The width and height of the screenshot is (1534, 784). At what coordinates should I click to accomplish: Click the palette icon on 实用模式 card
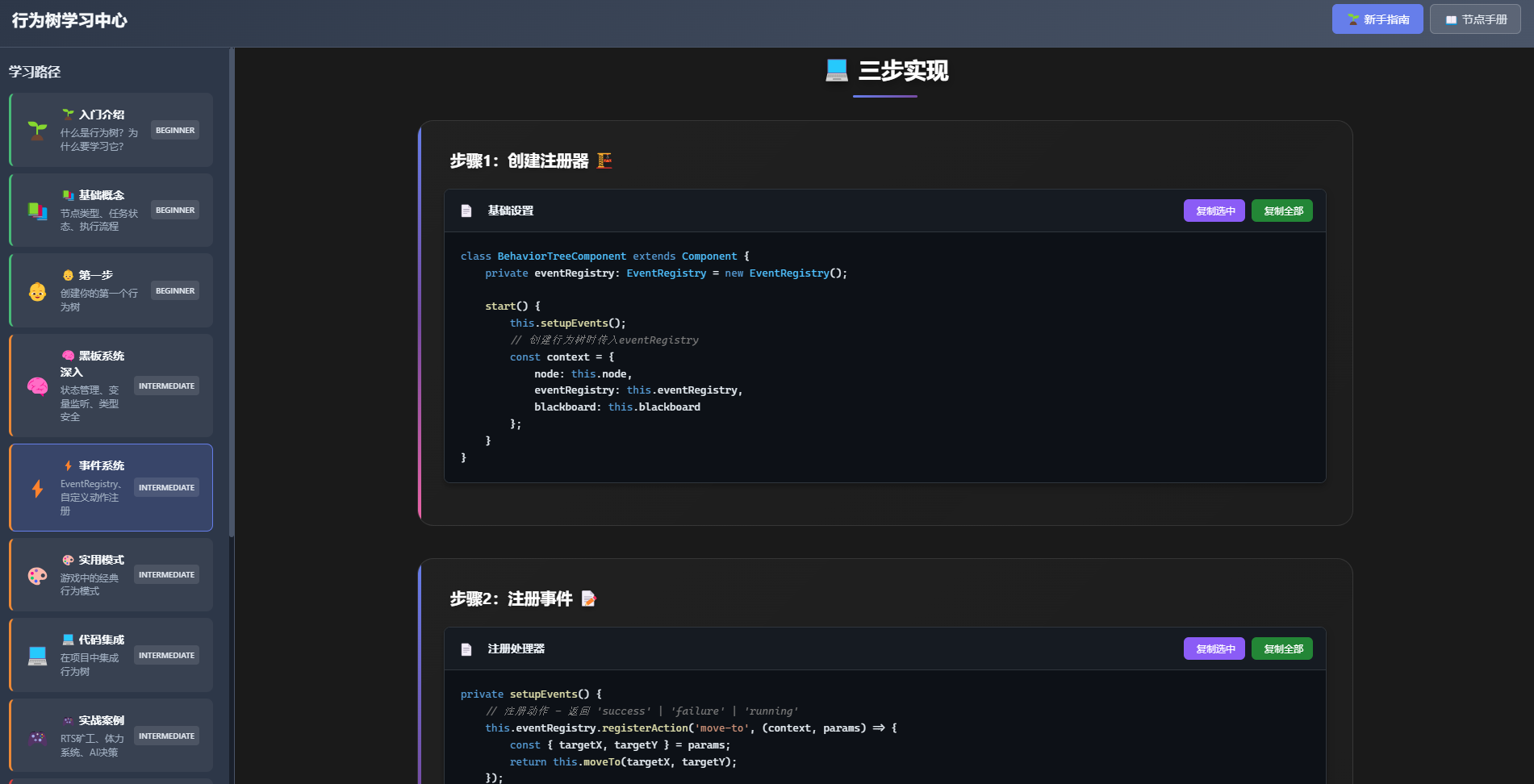(x=37, y=575)
